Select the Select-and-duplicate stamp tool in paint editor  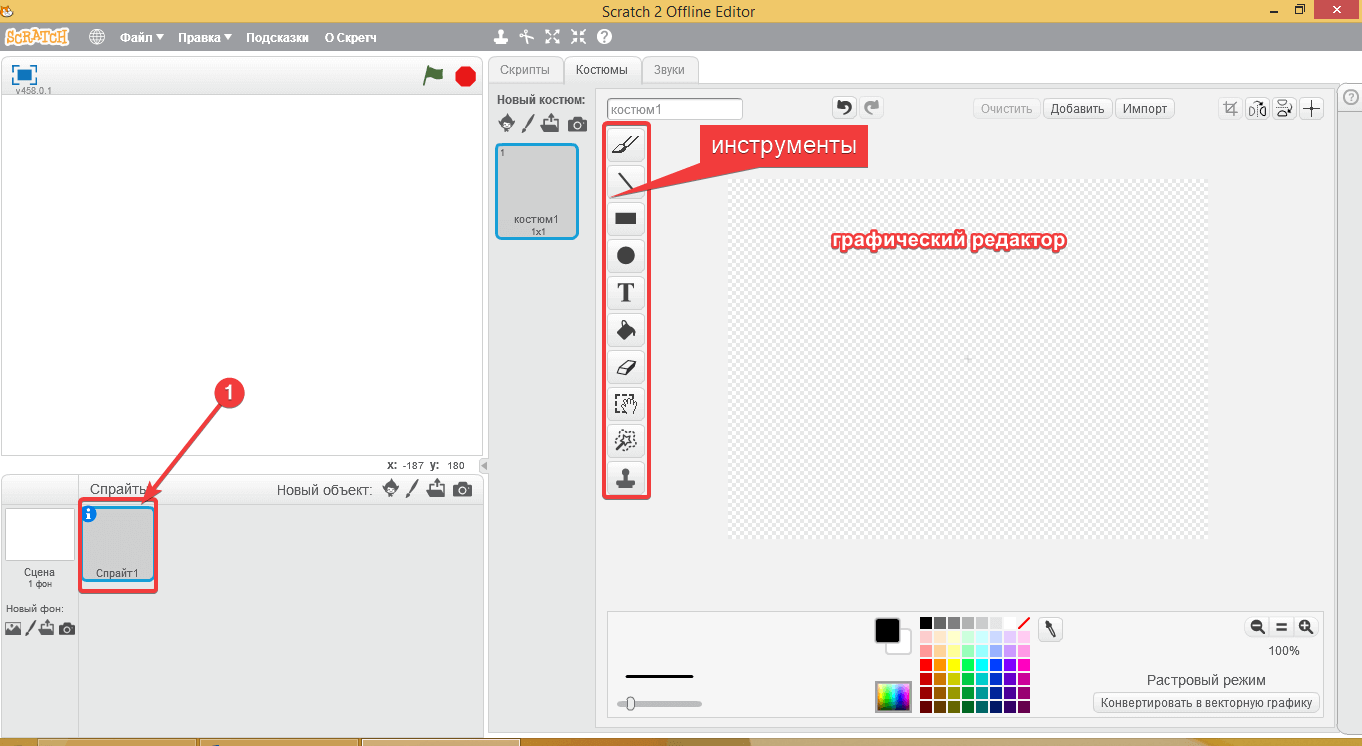coord(626,478)
